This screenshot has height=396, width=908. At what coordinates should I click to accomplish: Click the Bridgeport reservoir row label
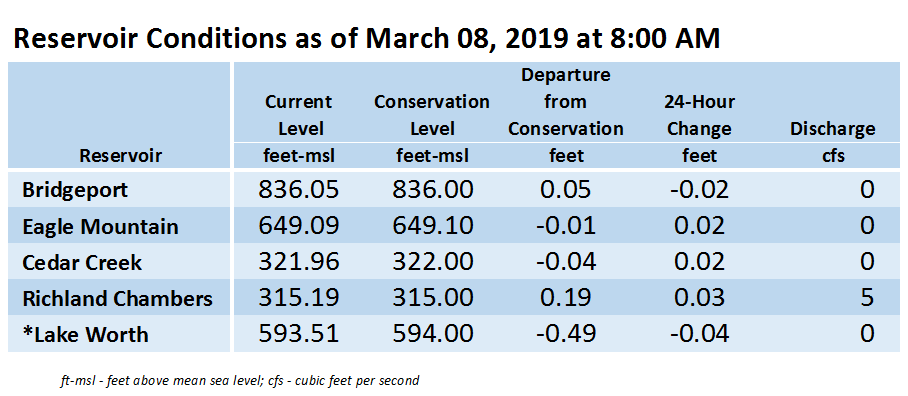75,190
